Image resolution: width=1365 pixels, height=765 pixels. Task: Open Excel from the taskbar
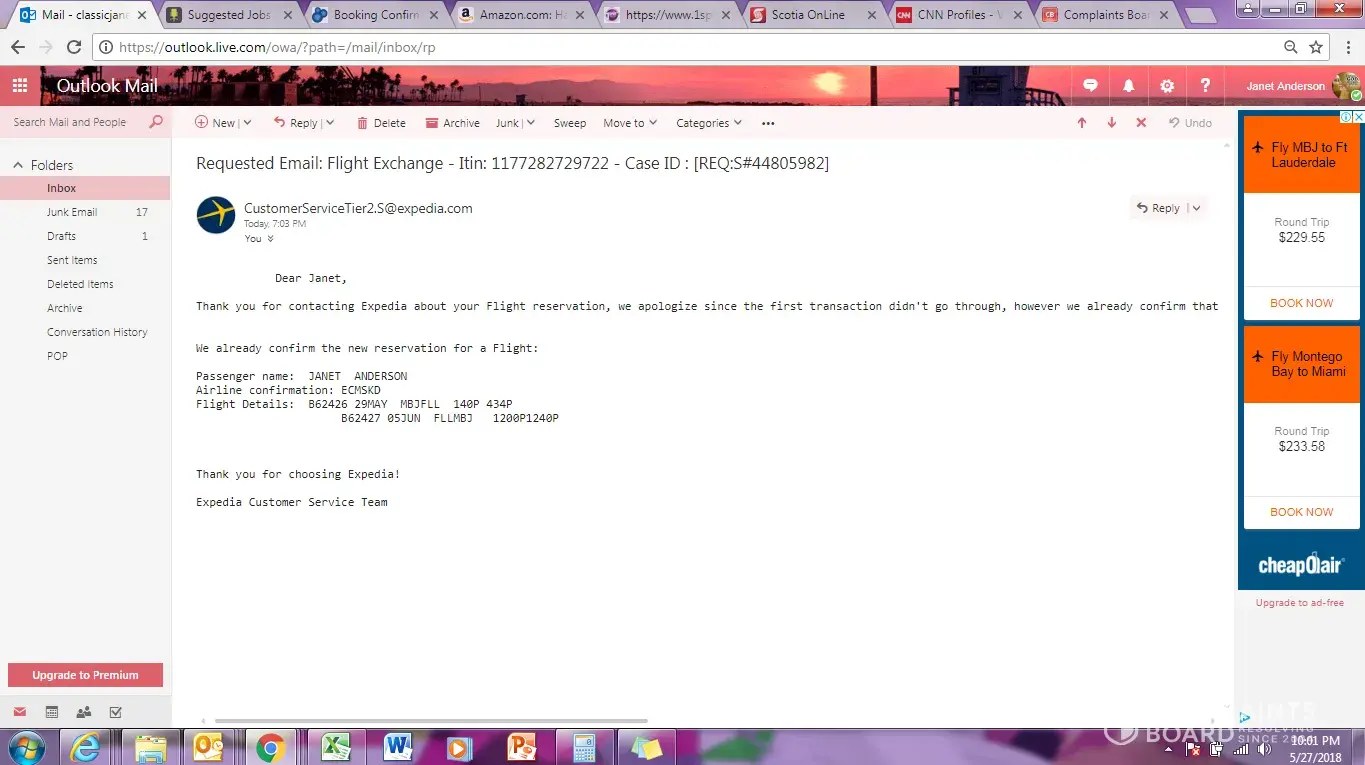tap(334, 747)
